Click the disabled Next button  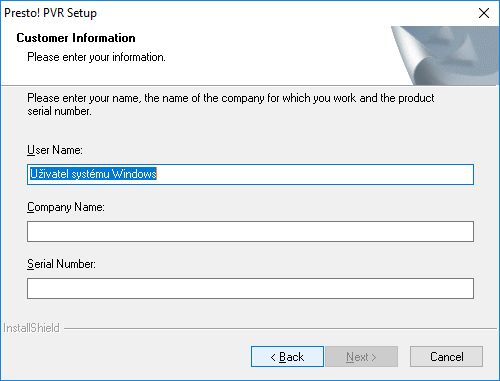362,357
